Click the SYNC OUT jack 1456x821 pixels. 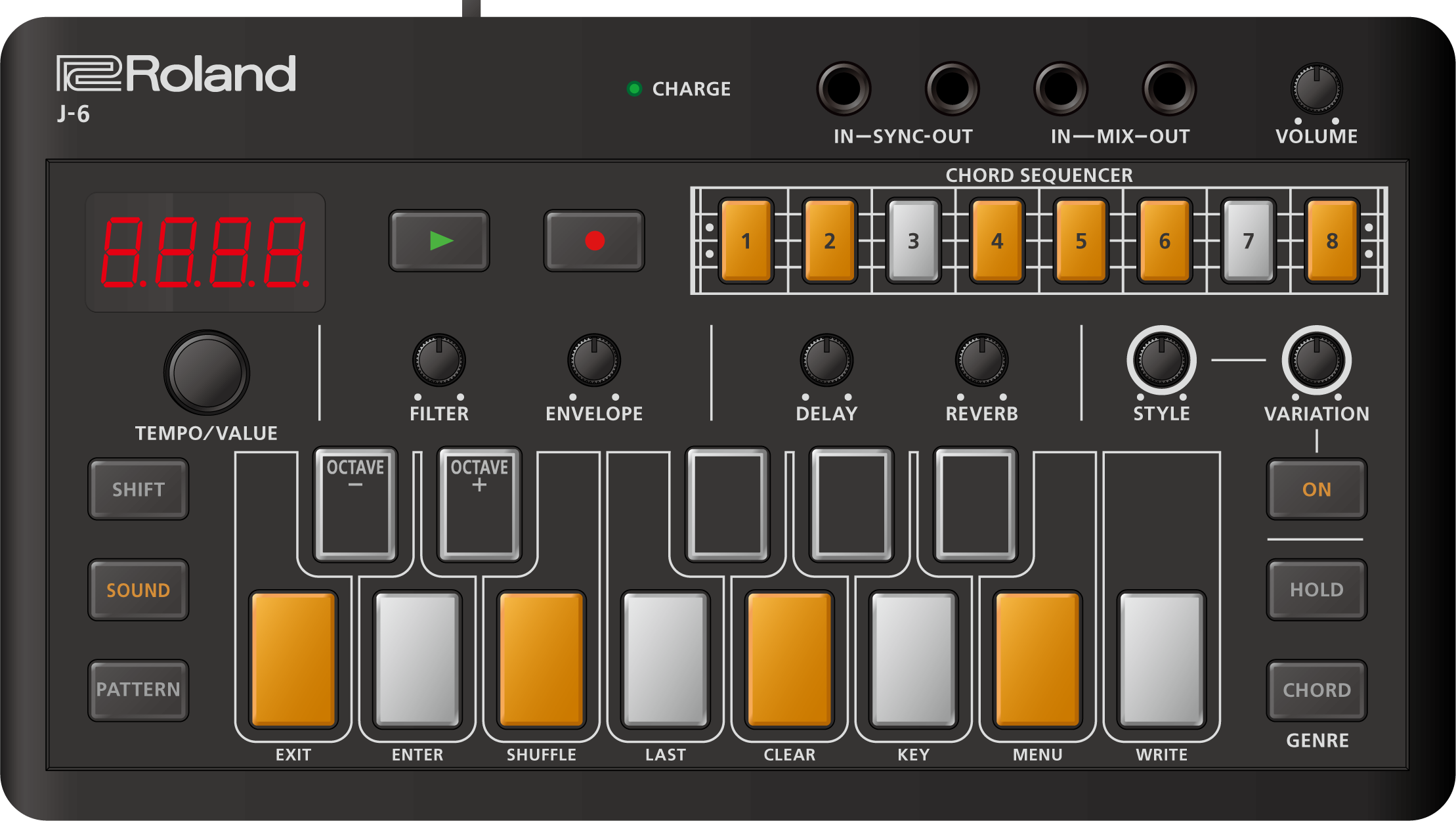(953, 88)
